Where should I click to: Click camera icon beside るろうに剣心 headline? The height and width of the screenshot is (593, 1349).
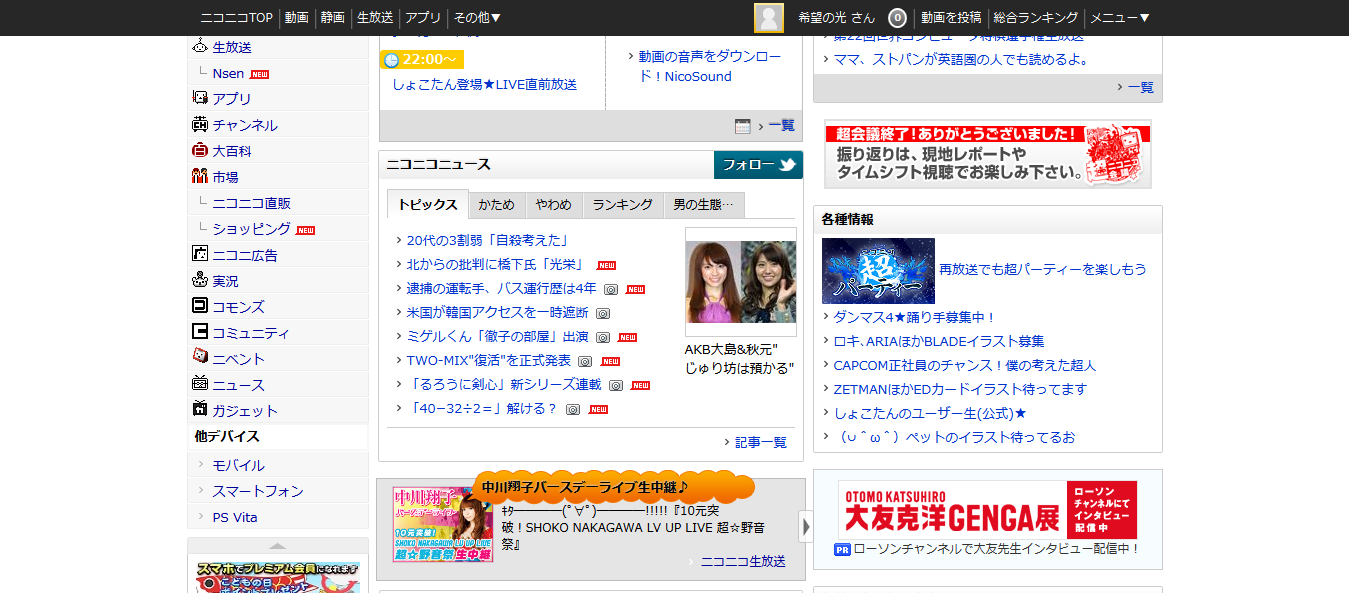pos(616,385)
